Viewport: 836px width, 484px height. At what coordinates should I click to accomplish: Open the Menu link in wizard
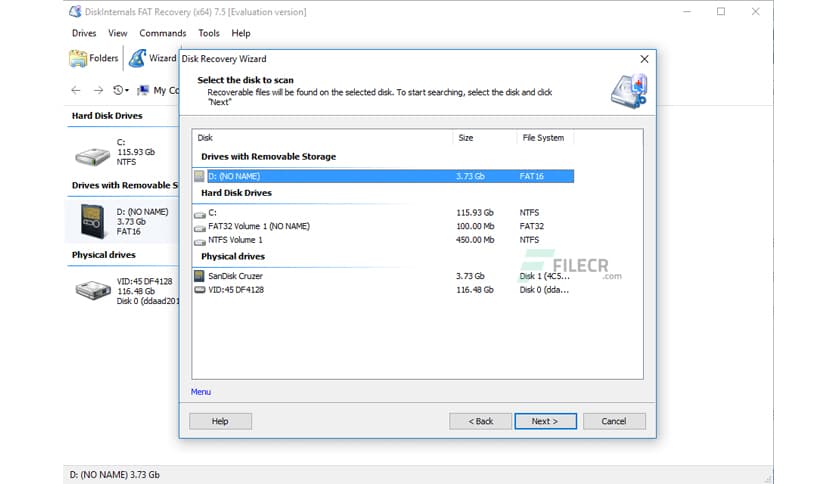click(x=201, y=392)
